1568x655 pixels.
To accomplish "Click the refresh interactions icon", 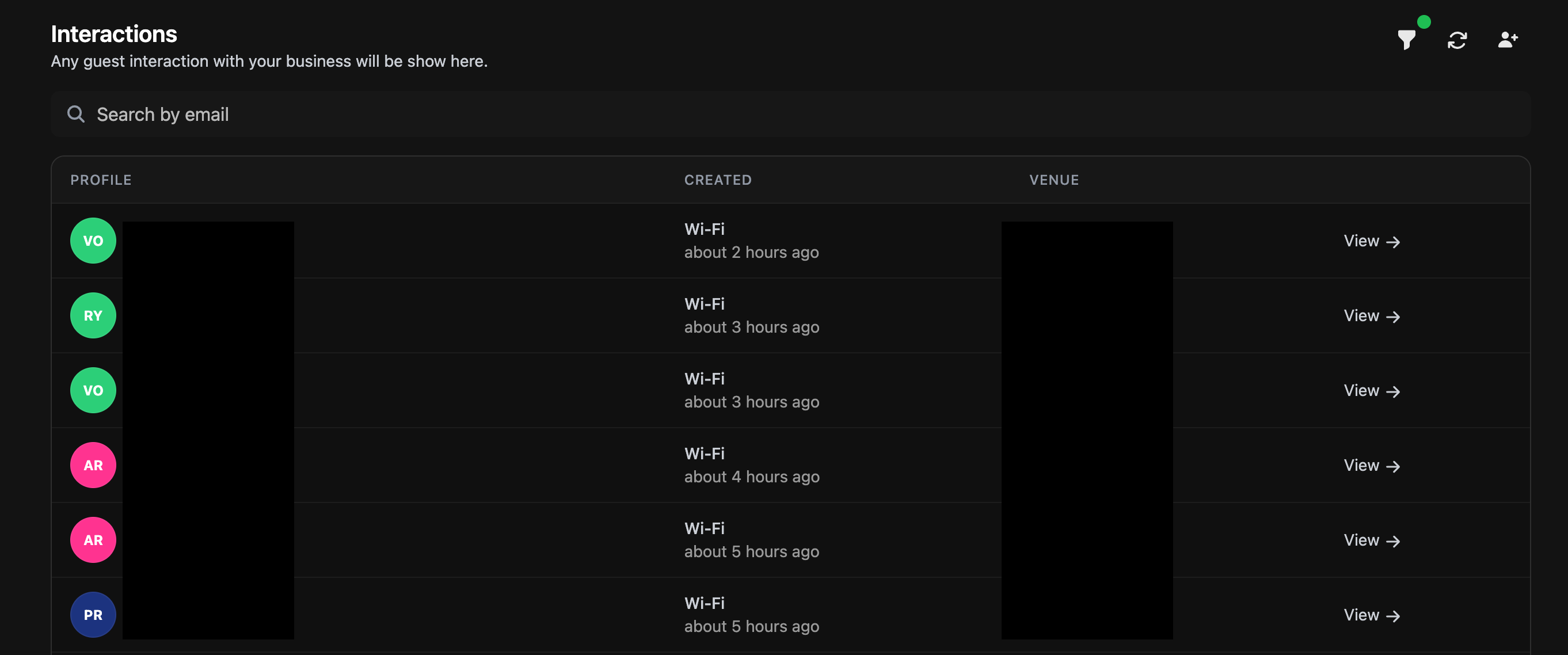I will [1456, 40].
